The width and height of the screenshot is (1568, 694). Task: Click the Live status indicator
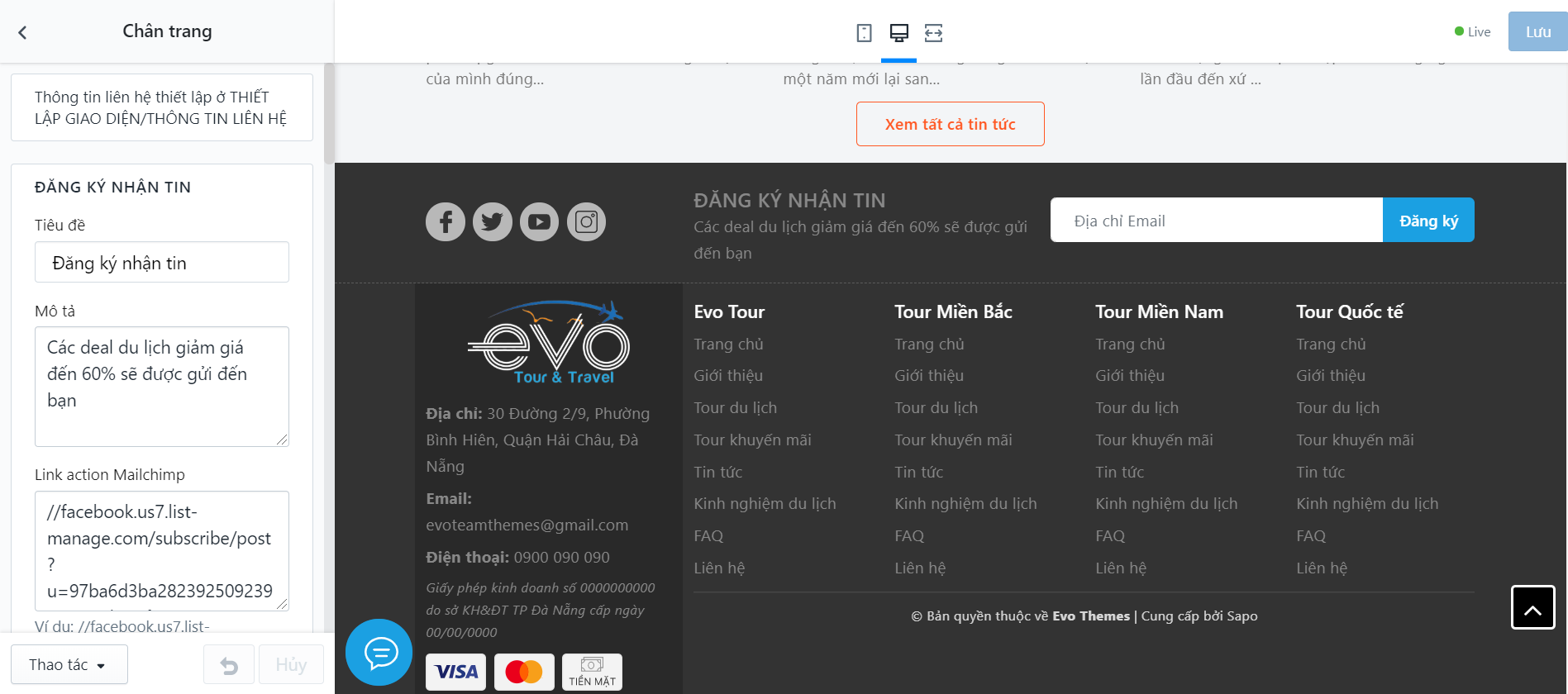coord(1473,32)
